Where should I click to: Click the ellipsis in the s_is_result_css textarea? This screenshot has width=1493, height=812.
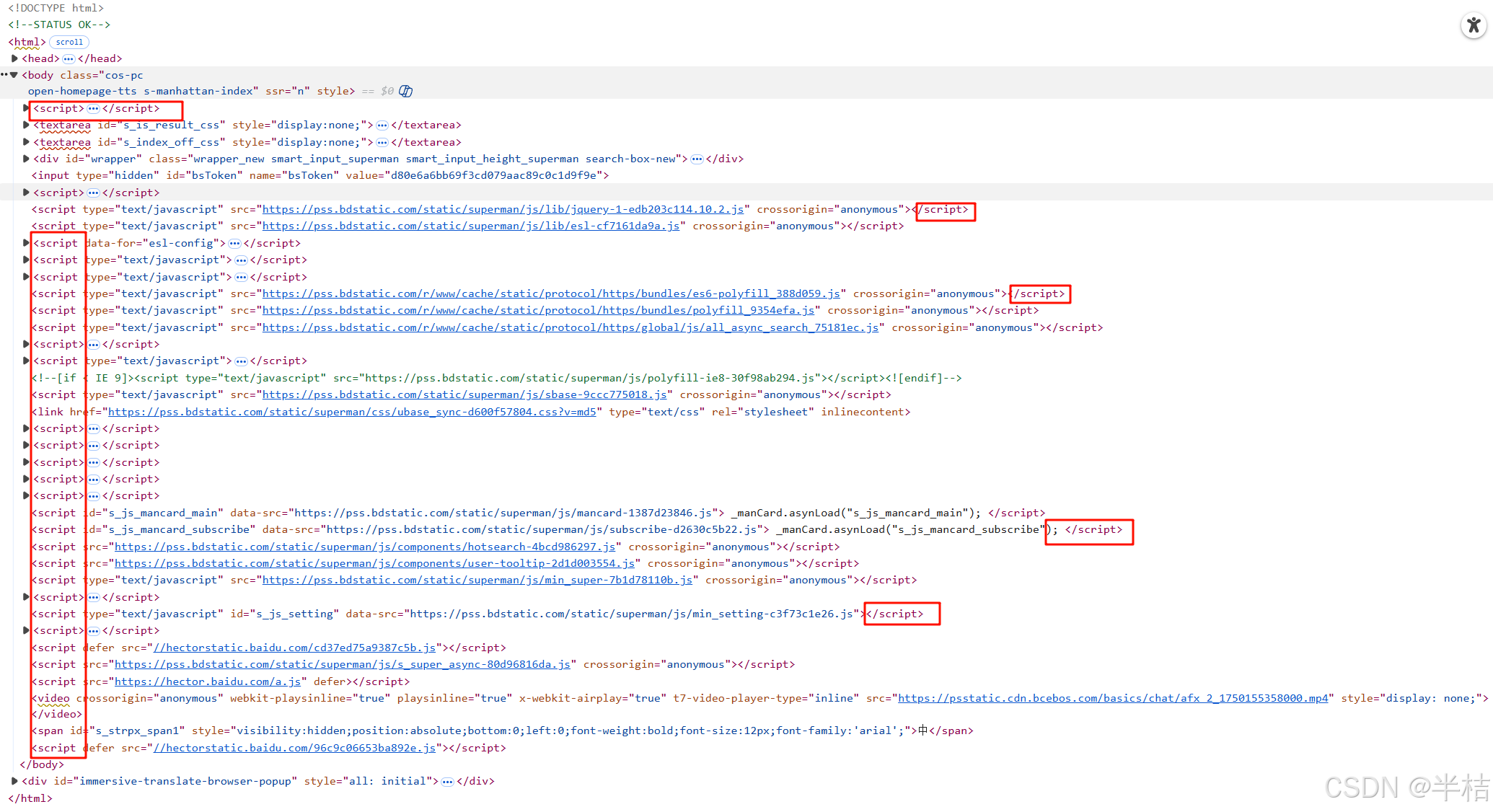point(382,125)
